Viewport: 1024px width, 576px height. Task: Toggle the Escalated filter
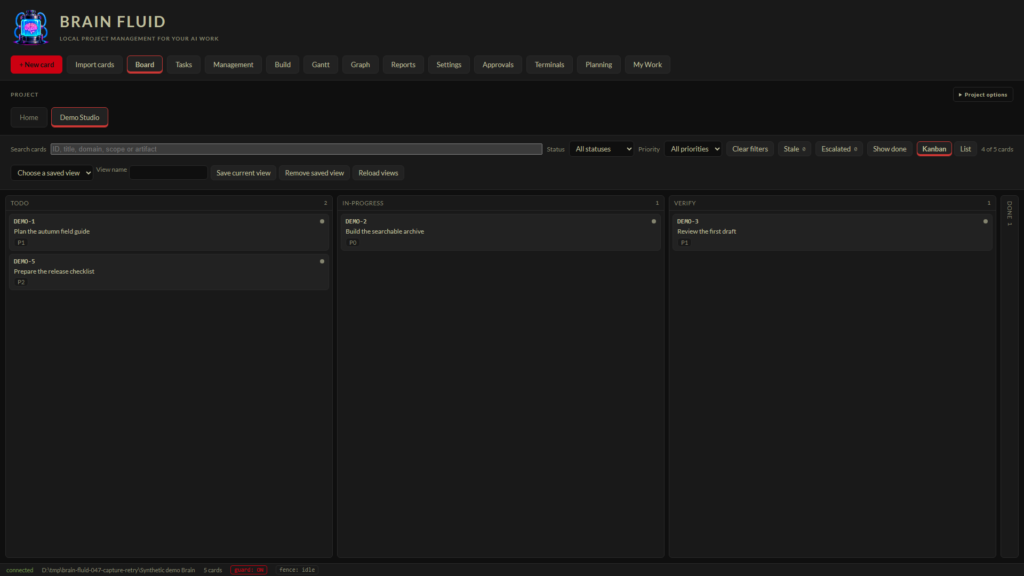pyautogui.click(x=839, y=149)
